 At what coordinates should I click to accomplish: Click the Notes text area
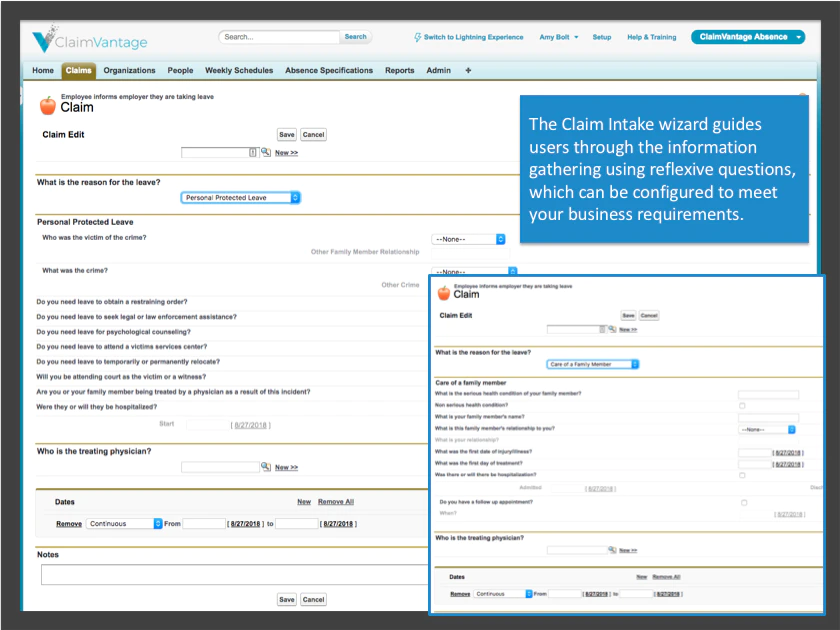click(234, 574)
